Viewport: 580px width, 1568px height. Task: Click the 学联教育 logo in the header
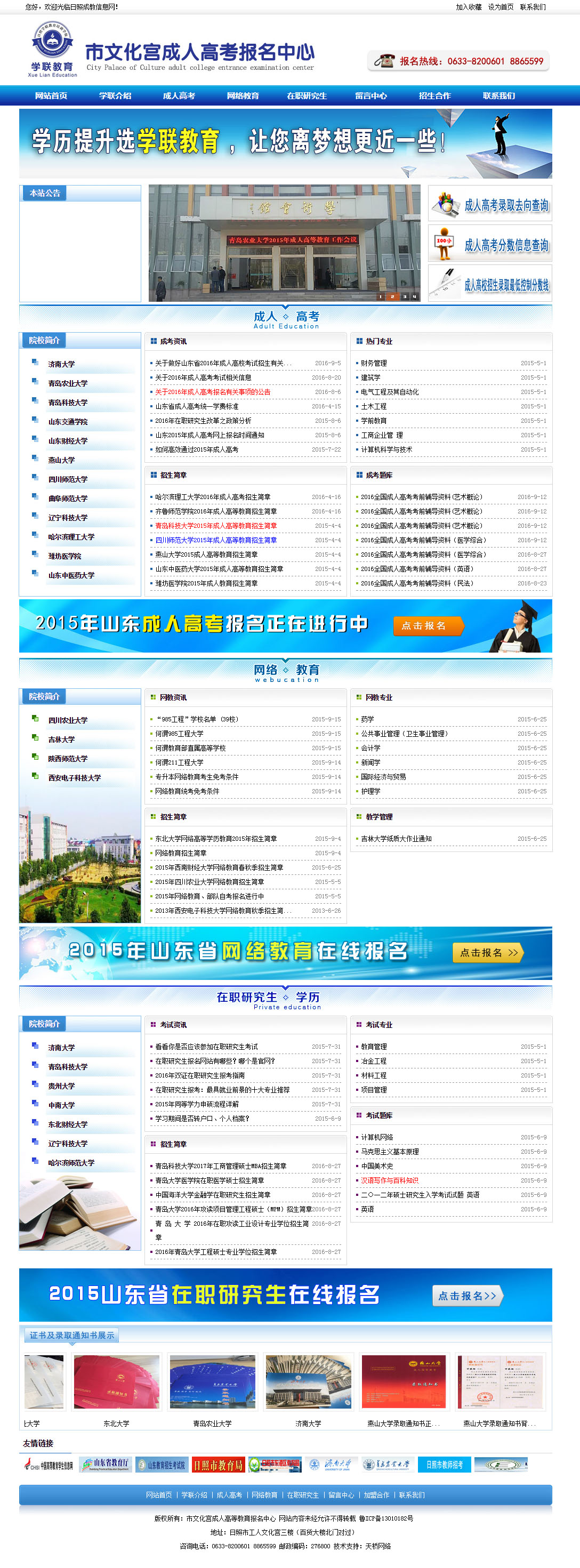(x=52, y=49)
